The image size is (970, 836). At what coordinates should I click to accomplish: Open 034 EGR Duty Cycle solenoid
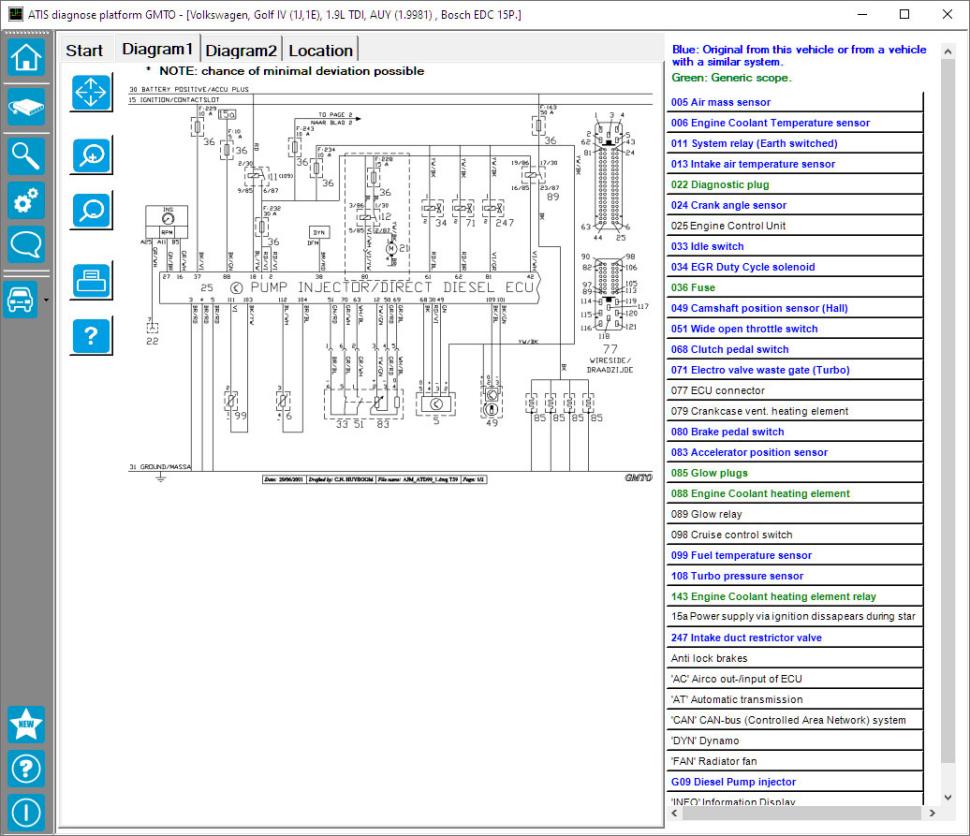tap(794, 267)
